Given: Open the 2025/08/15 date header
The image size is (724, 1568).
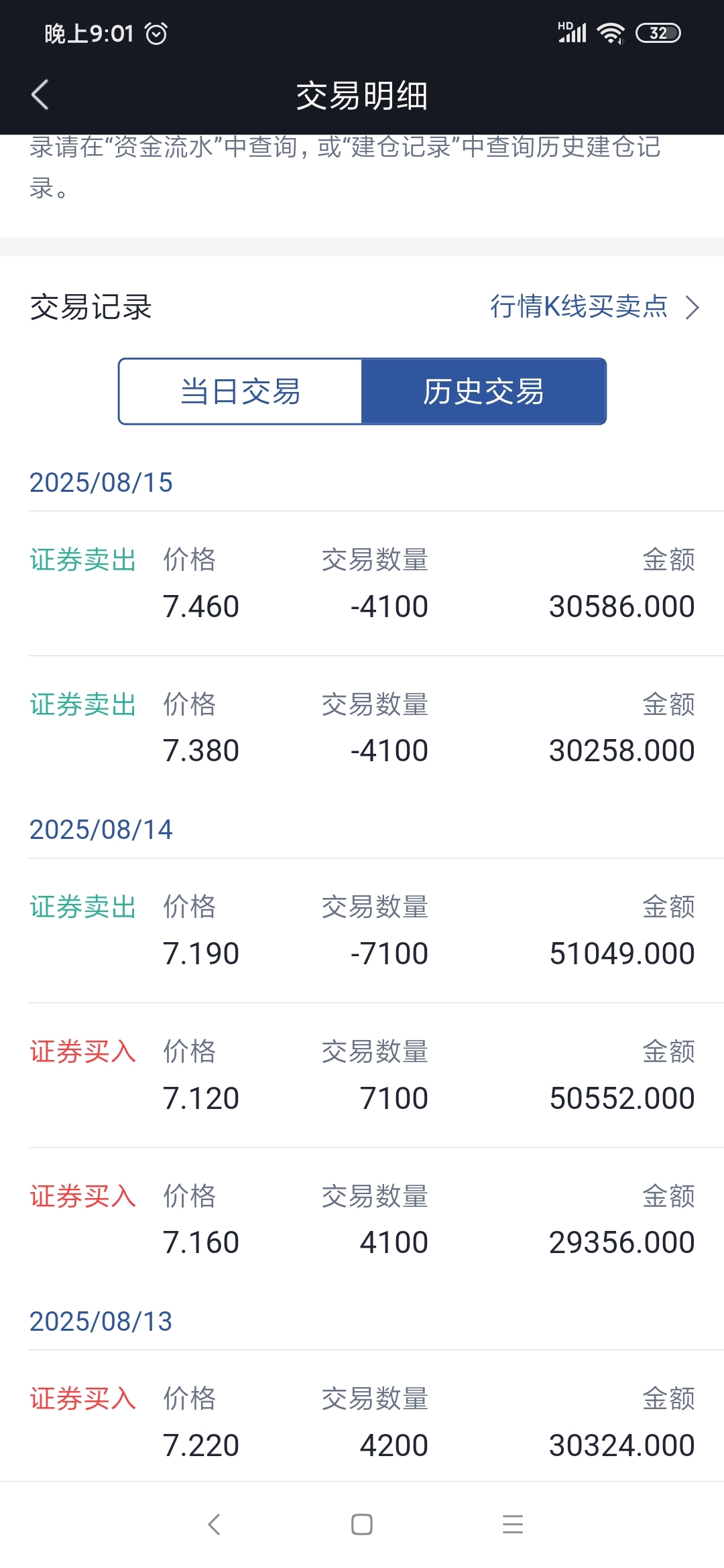Looking at the screenshot, I should tap(101, 482).
